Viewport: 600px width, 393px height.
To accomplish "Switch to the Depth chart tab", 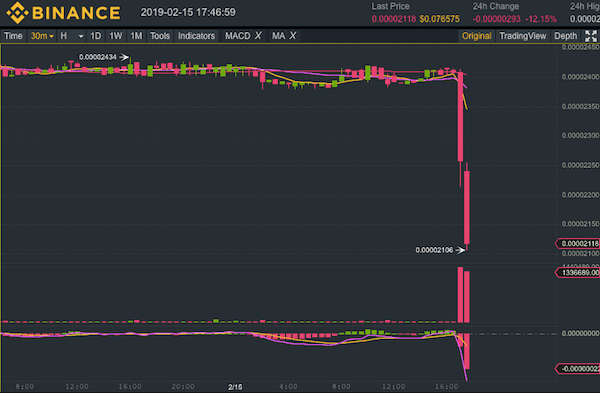I will (565, 36).
